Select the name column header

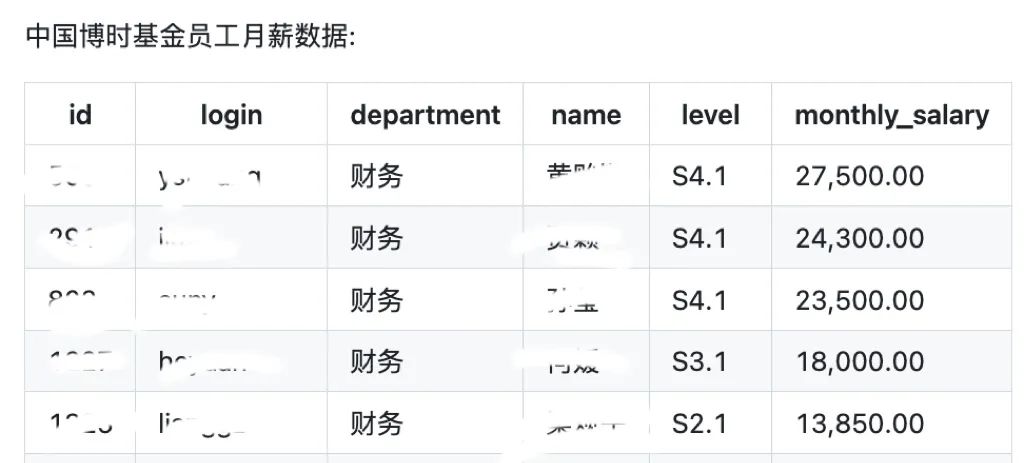(586, 116)
